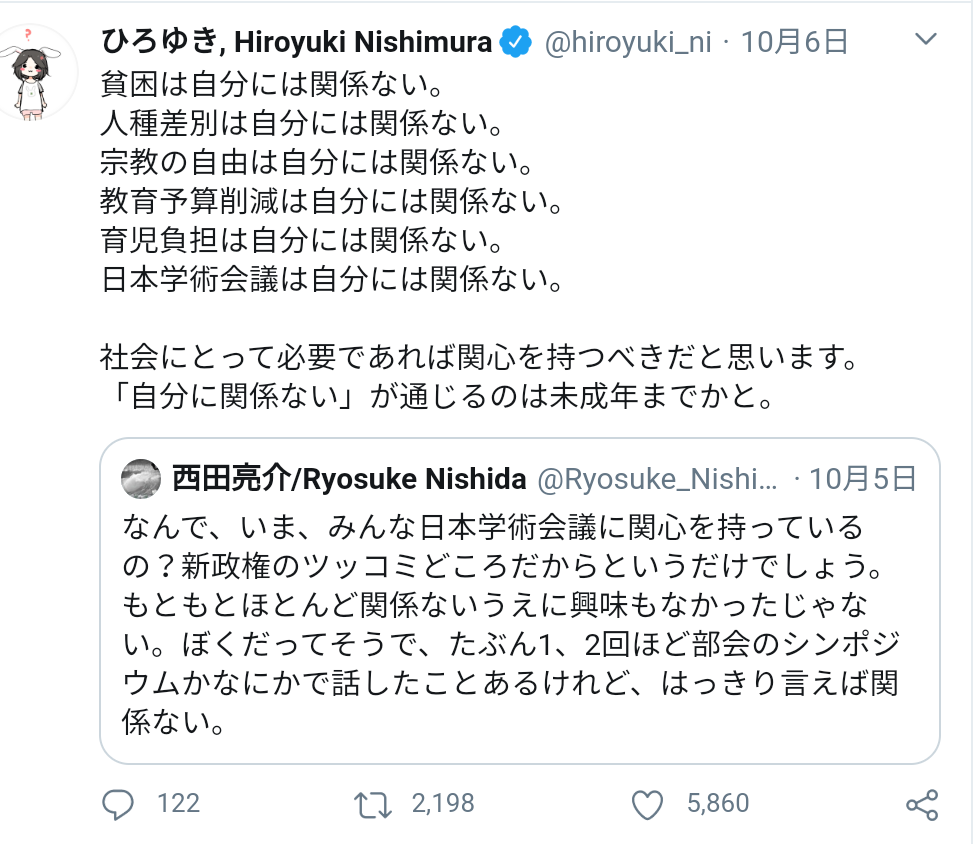Open Ryosuke Nishida's small avatar
Image resolution: width=973 pixels, height=844 pixels.
click(141, 478)
